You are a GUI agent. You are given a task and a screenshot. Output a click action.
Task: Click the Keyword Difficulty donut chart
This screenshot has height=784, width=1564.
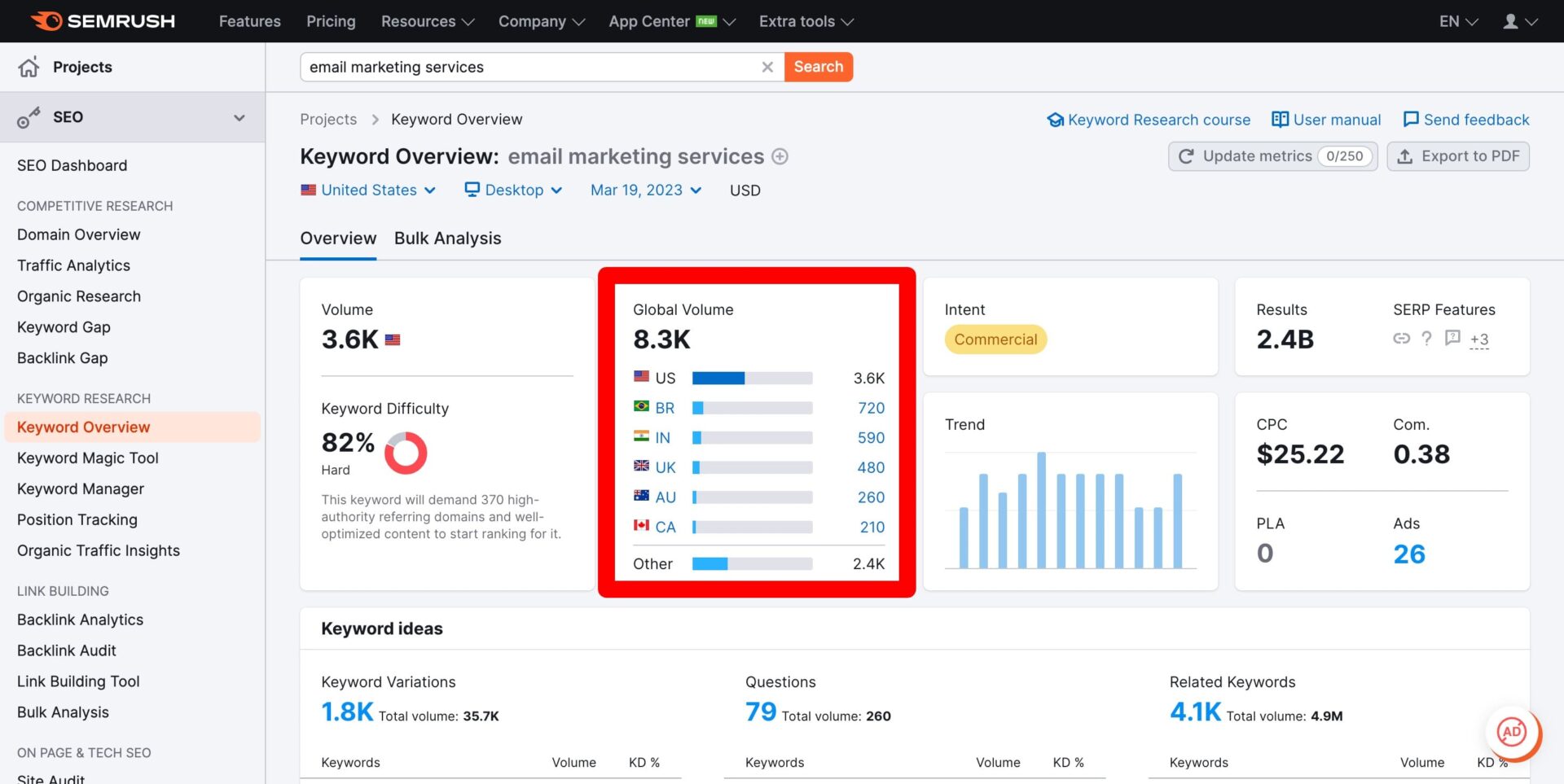coord(406,453)
